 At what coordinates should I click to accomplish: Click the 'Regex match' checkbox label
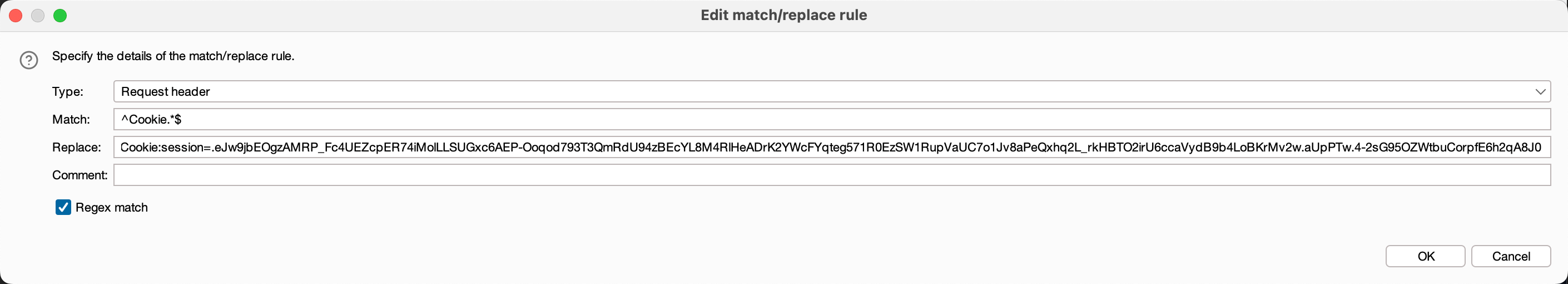point(111,208)
